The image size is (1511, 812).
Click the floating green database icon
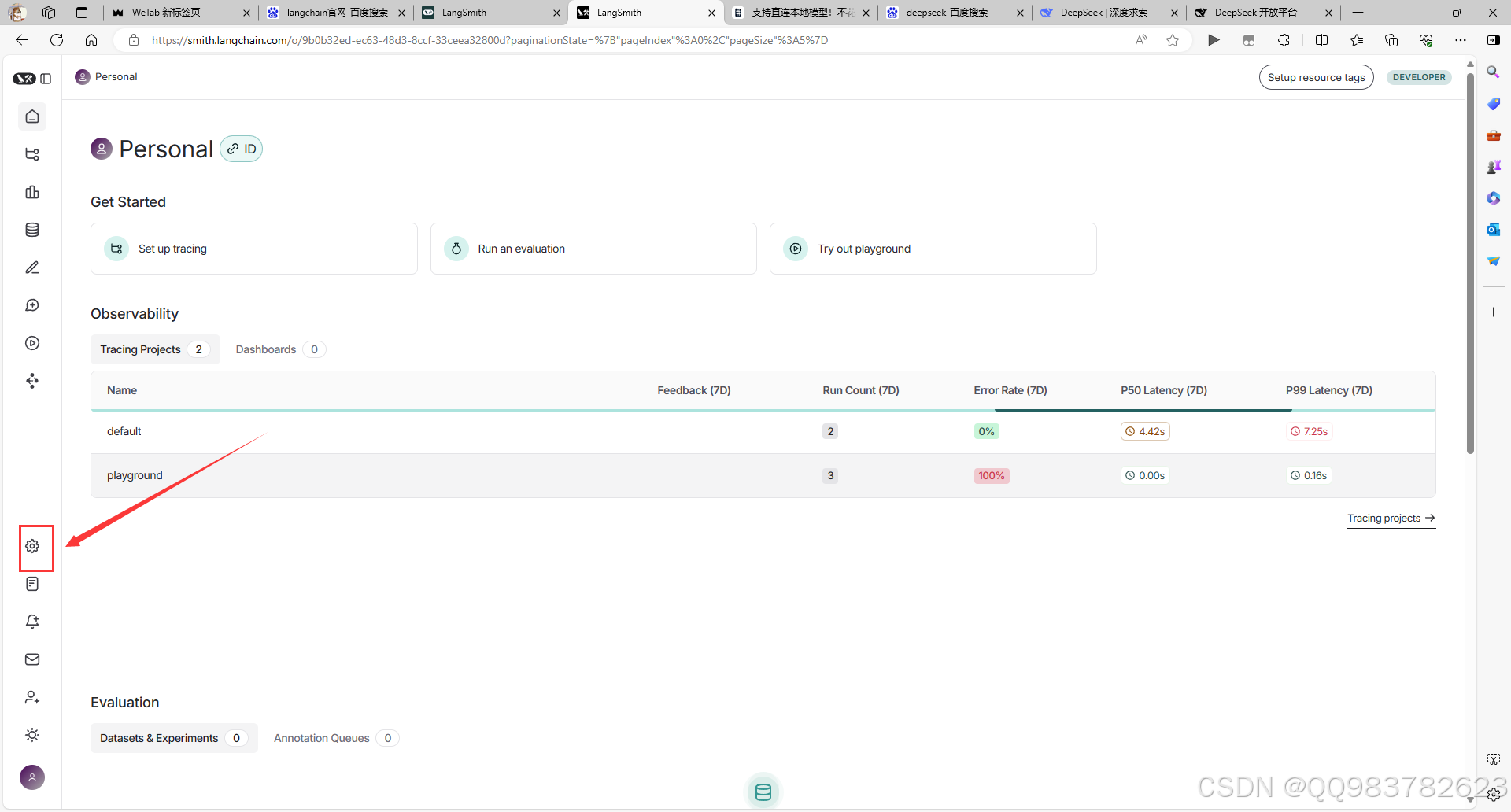(x=763, y=792)
